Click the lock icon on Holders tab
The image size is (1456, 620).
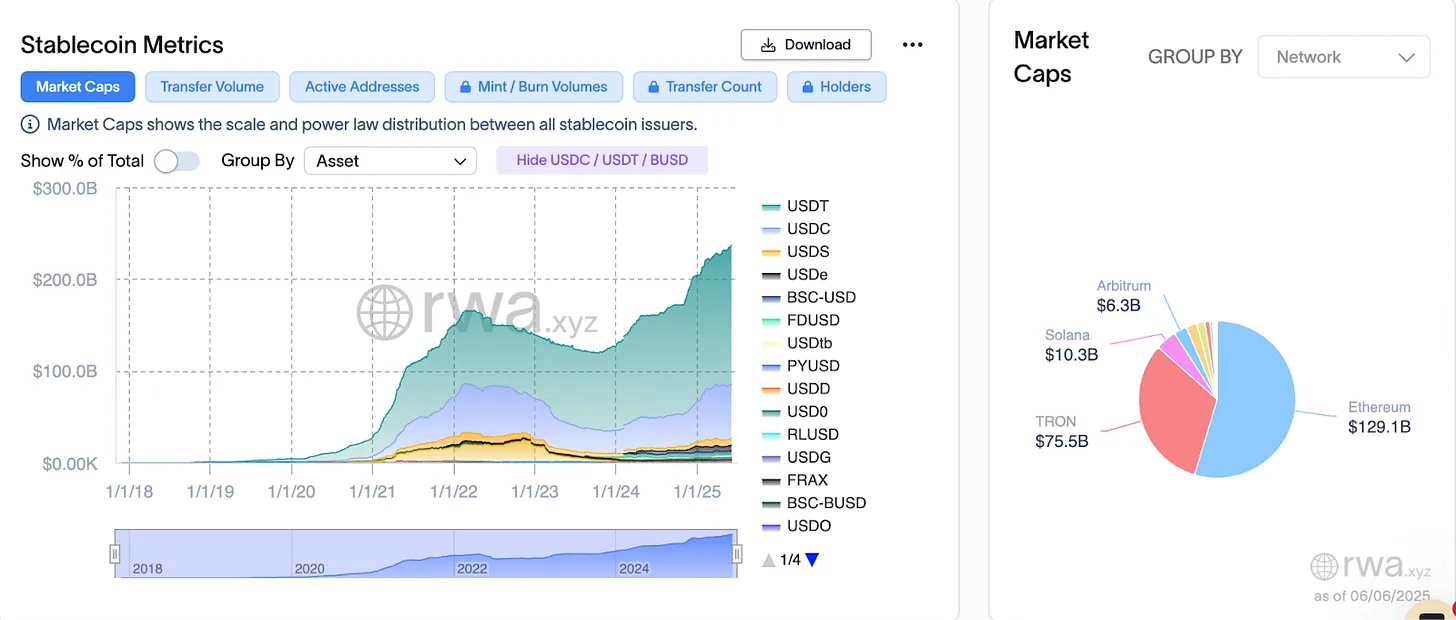808,87
